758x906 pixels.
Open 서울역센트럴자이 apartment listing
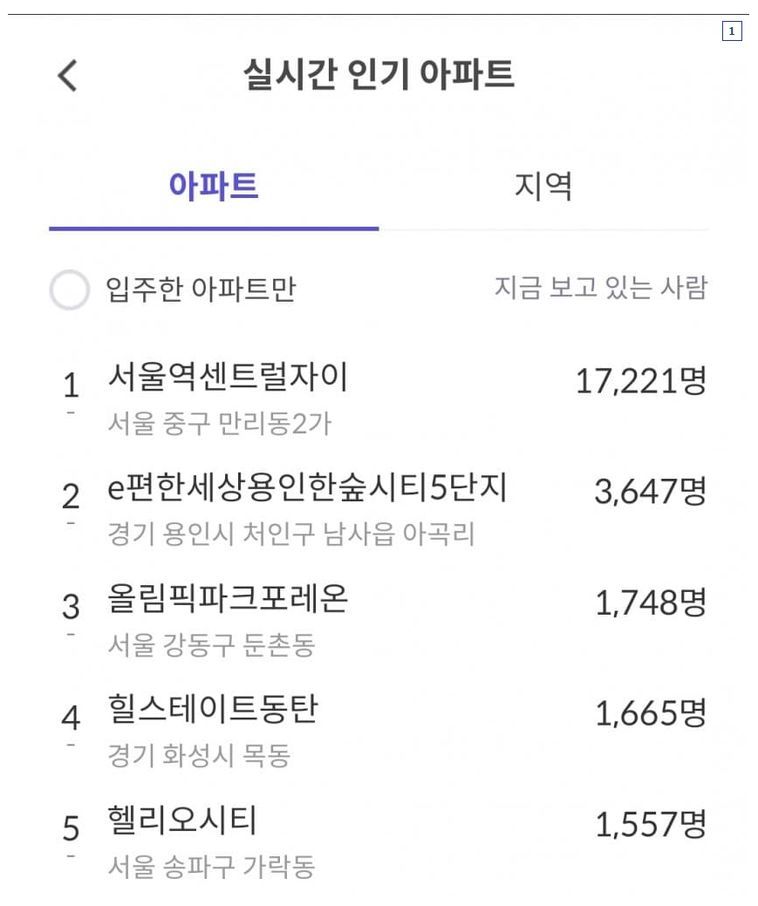[228, 377]
